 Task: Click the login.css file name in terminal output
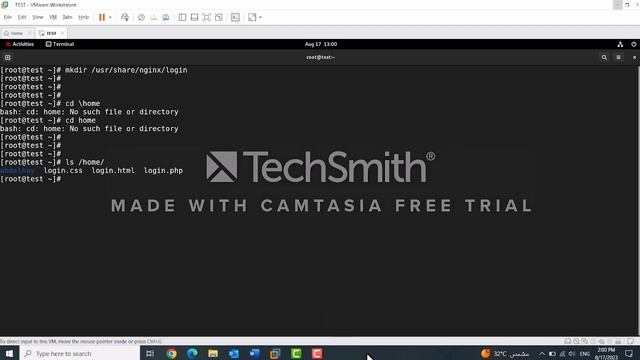pos(63,171)
